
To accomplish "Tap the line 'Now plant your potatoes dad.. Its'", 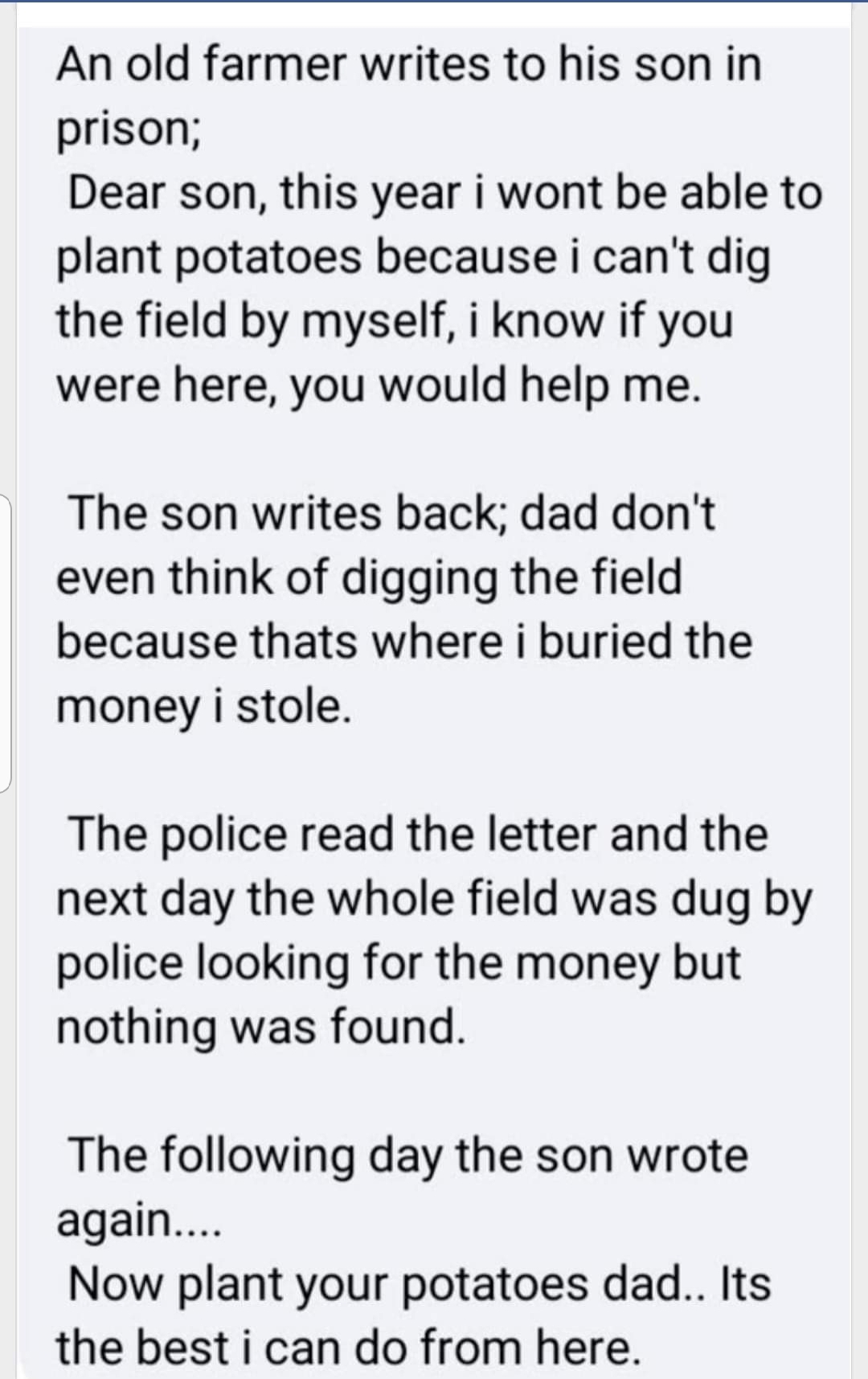I will (420, 1284).
